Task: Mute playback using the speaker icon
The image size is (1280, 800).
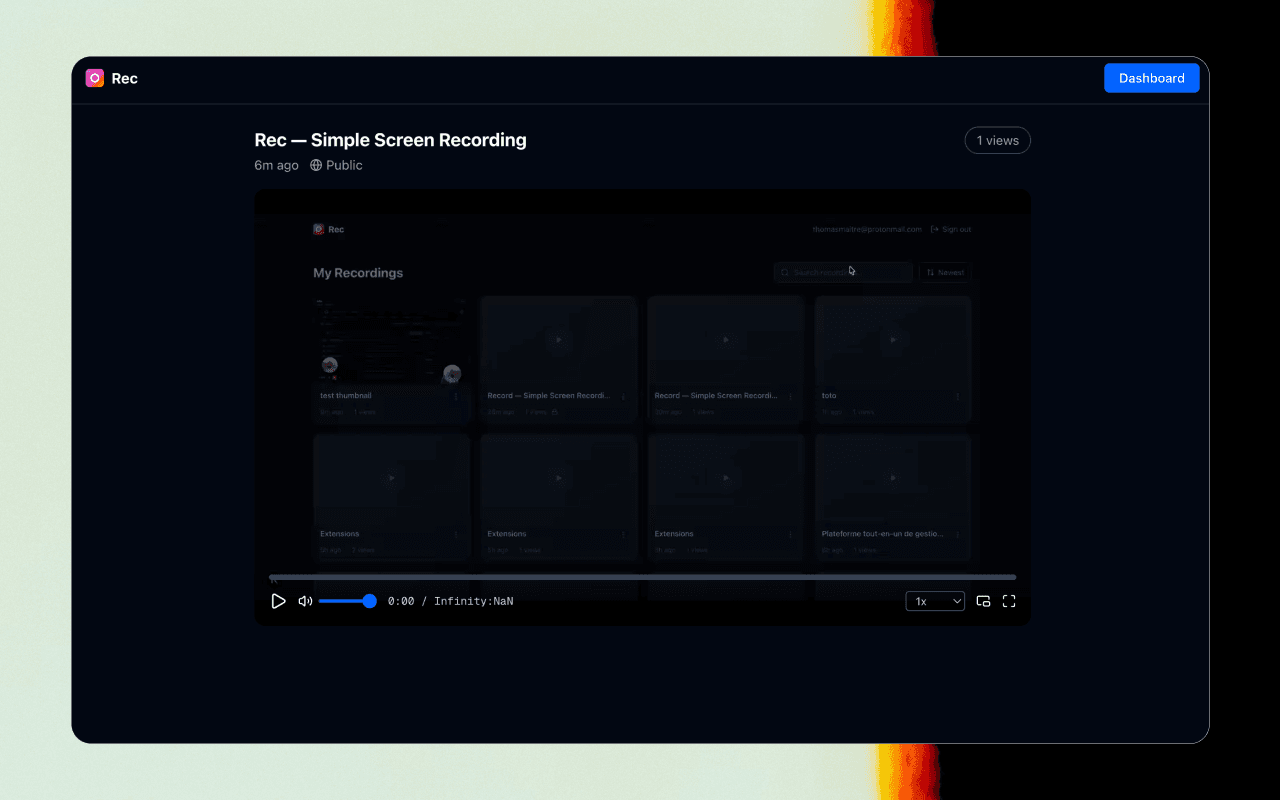Action: 305,600
